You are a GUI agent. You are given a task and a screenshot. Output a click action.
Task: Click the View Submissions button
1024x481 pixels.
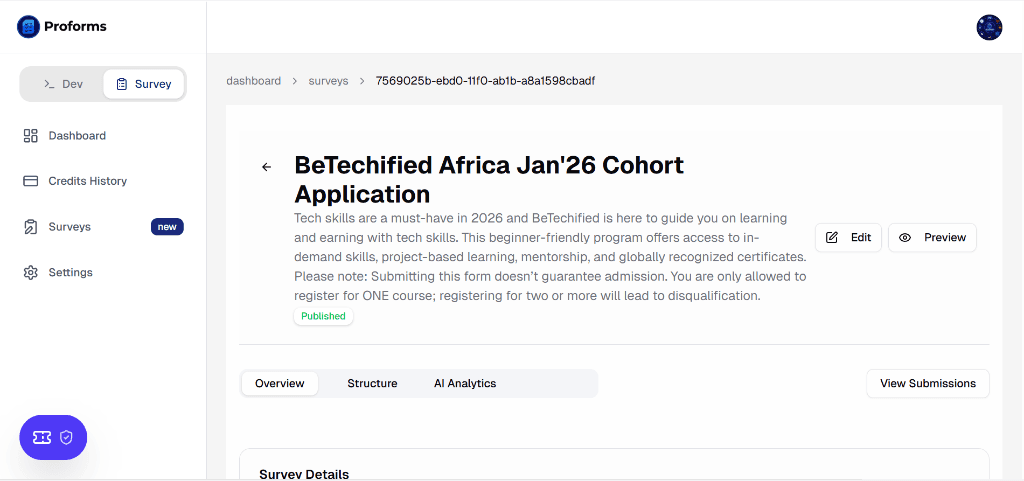point(927,383)
